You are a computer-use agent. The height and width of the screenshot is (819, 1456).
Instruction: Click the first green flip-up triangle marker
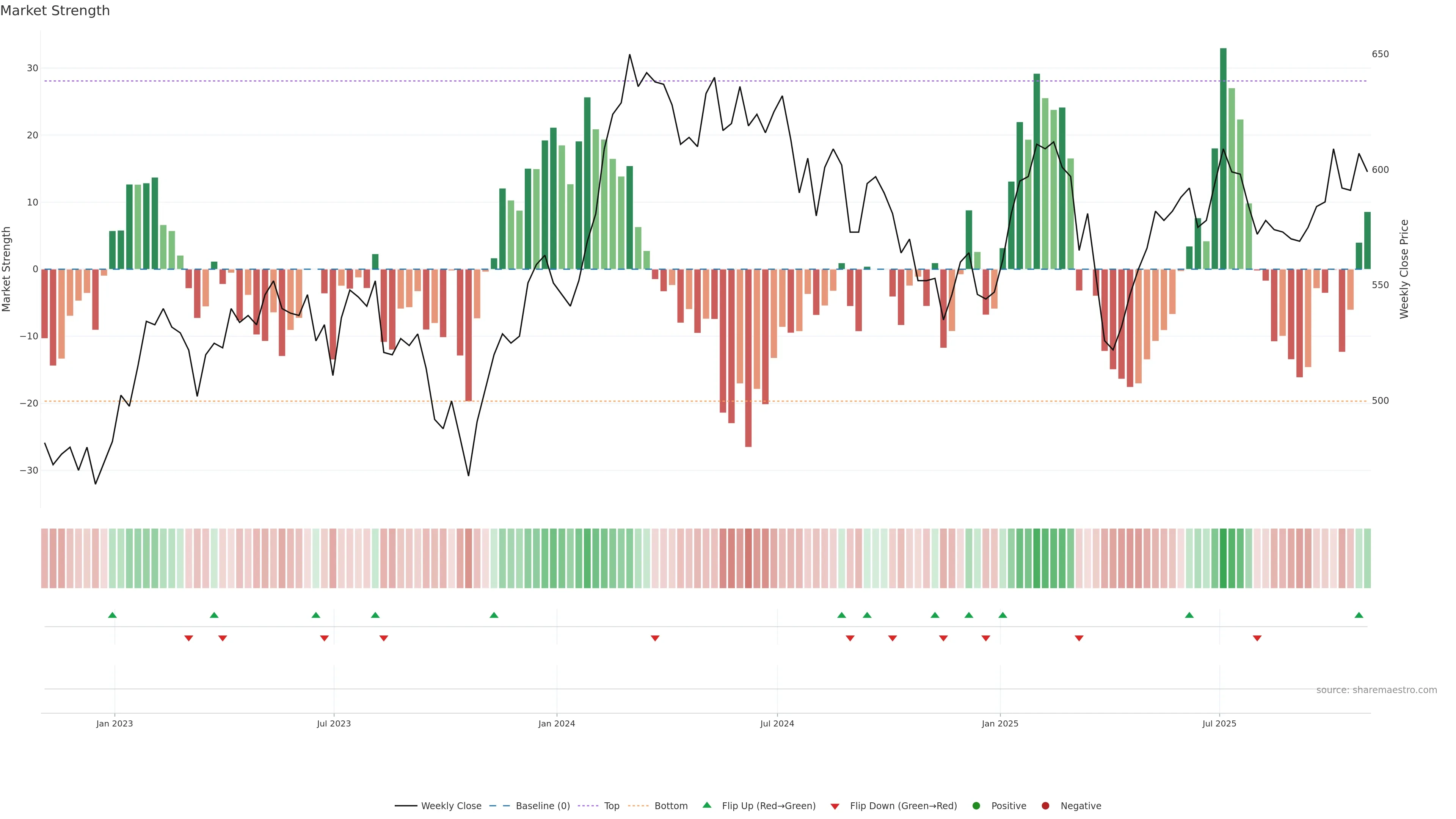pyautogui.click(x=113, y=615)
